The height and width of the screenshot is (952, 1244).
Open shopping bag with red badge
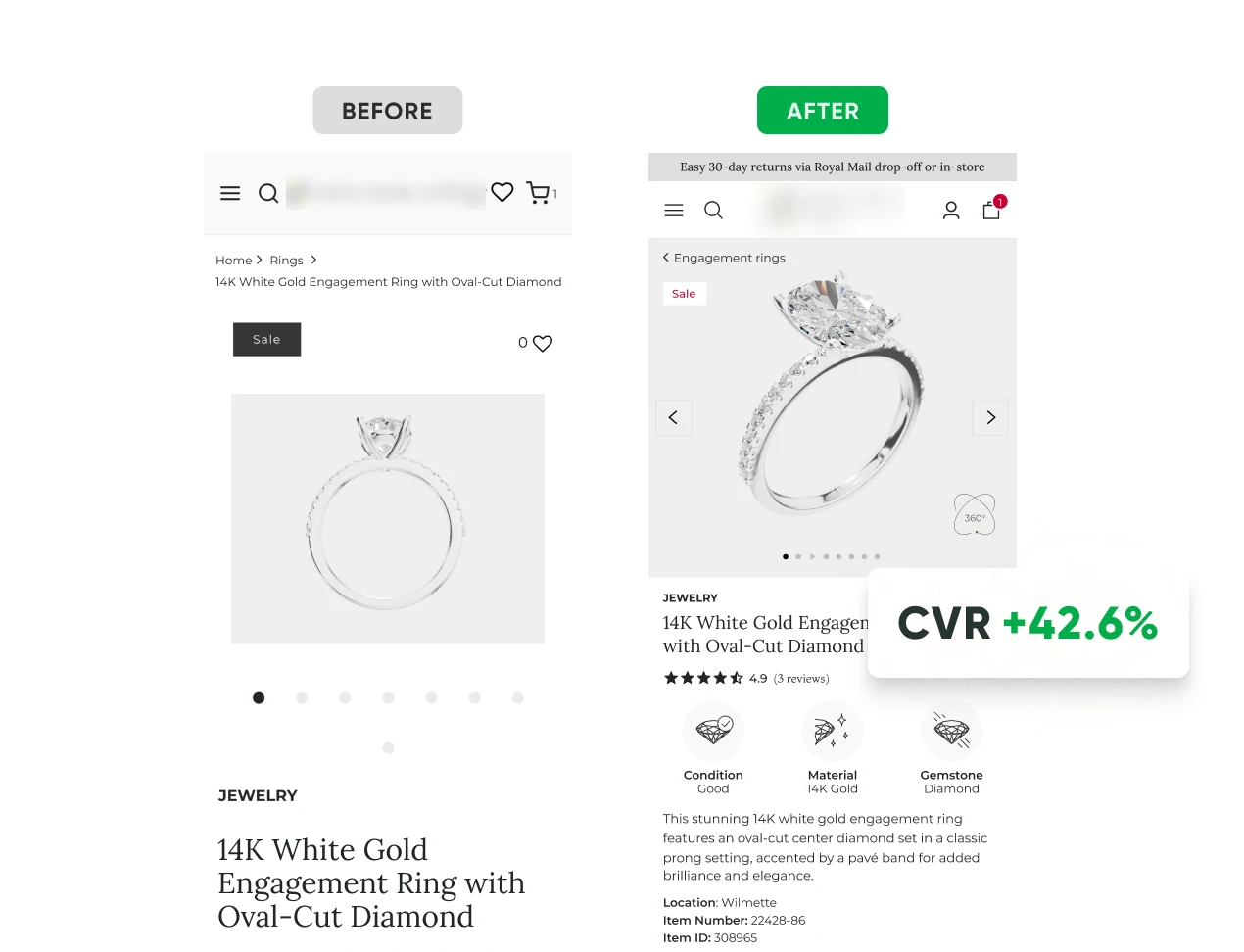992,208
